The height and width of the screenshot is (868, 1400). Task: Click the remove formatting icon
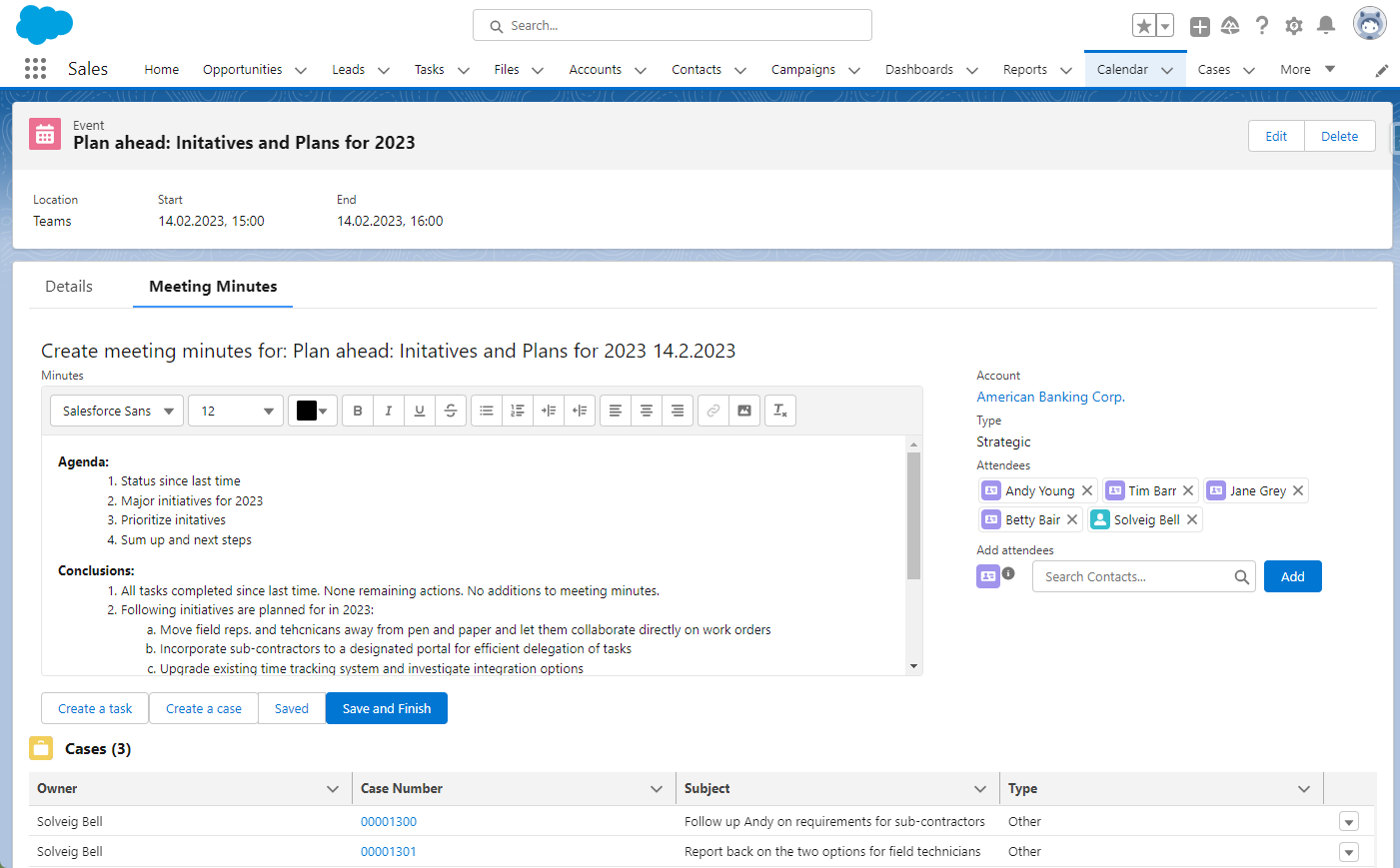[780, 411]
